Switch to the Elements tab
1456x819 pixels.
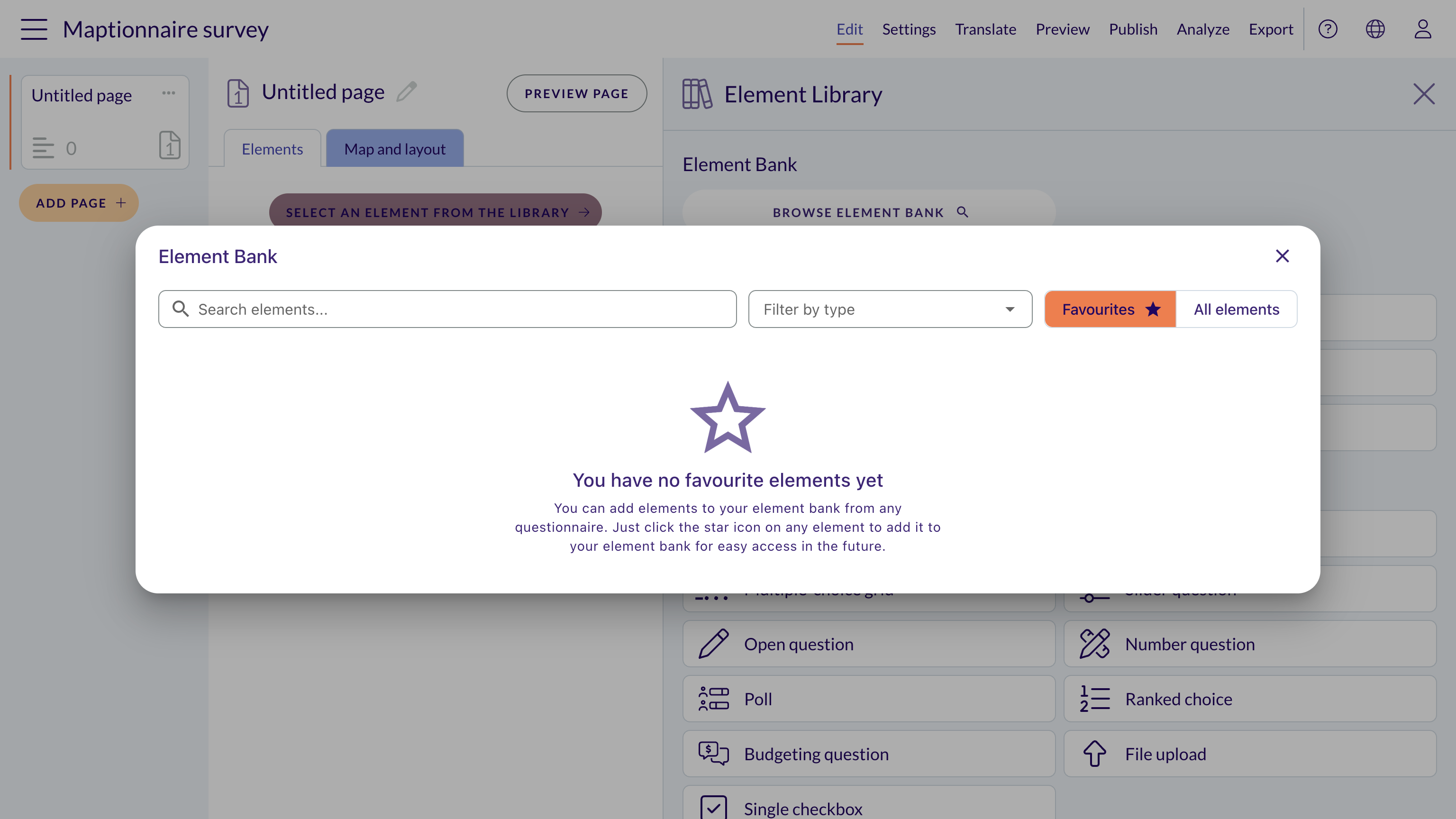pyautogui.click(x=273, y=149)
